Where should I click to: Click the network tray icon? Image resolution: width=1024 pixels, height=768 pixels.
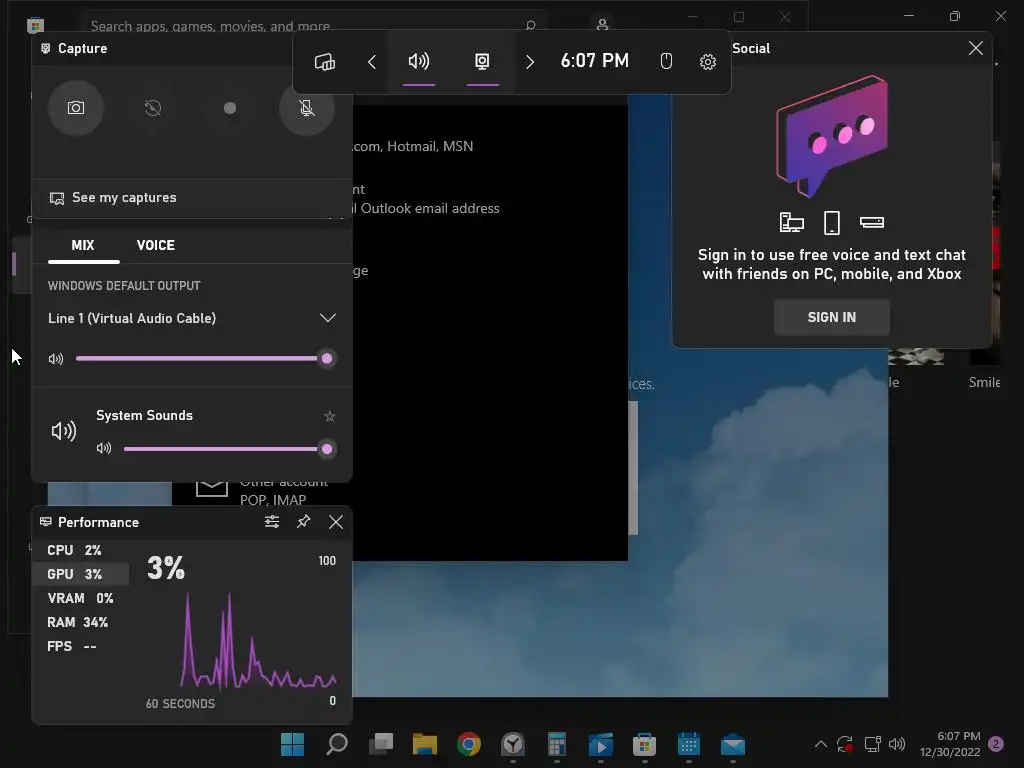tap(872, 744)
